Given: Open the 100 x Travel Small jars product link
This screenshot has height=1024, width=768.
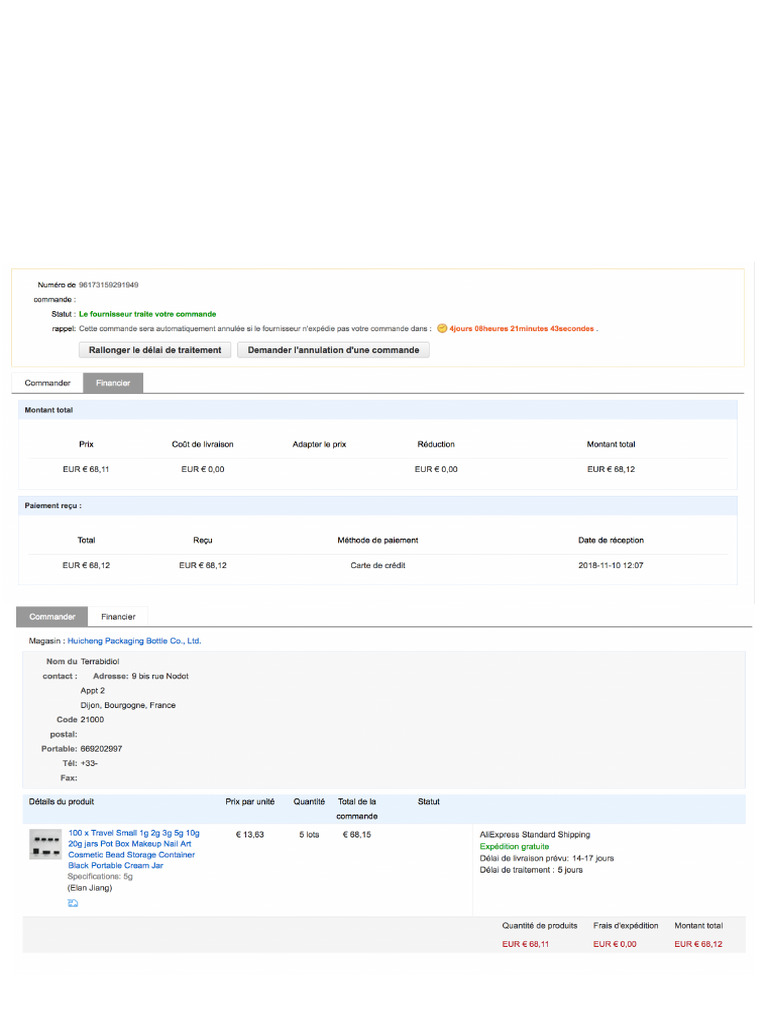Looking at the screenshot, I should [134, 849].
